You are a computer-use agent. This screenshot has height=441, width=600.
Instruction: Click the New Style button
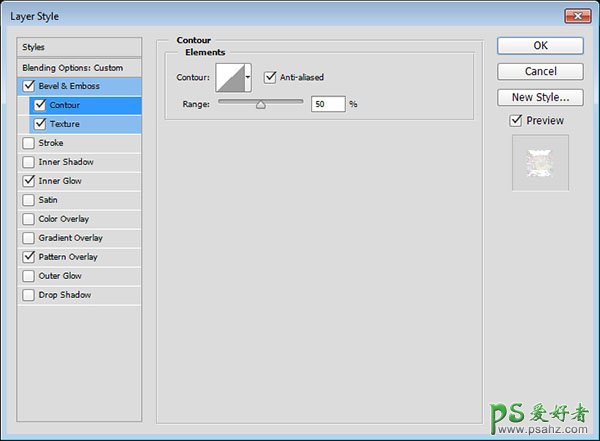click(x=540, y=97)
